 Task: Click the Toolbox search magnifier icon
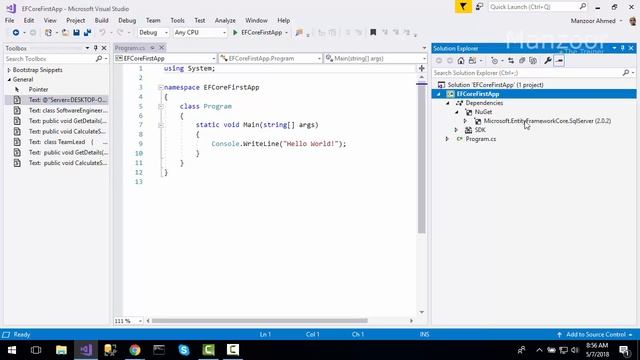point(99,59)
